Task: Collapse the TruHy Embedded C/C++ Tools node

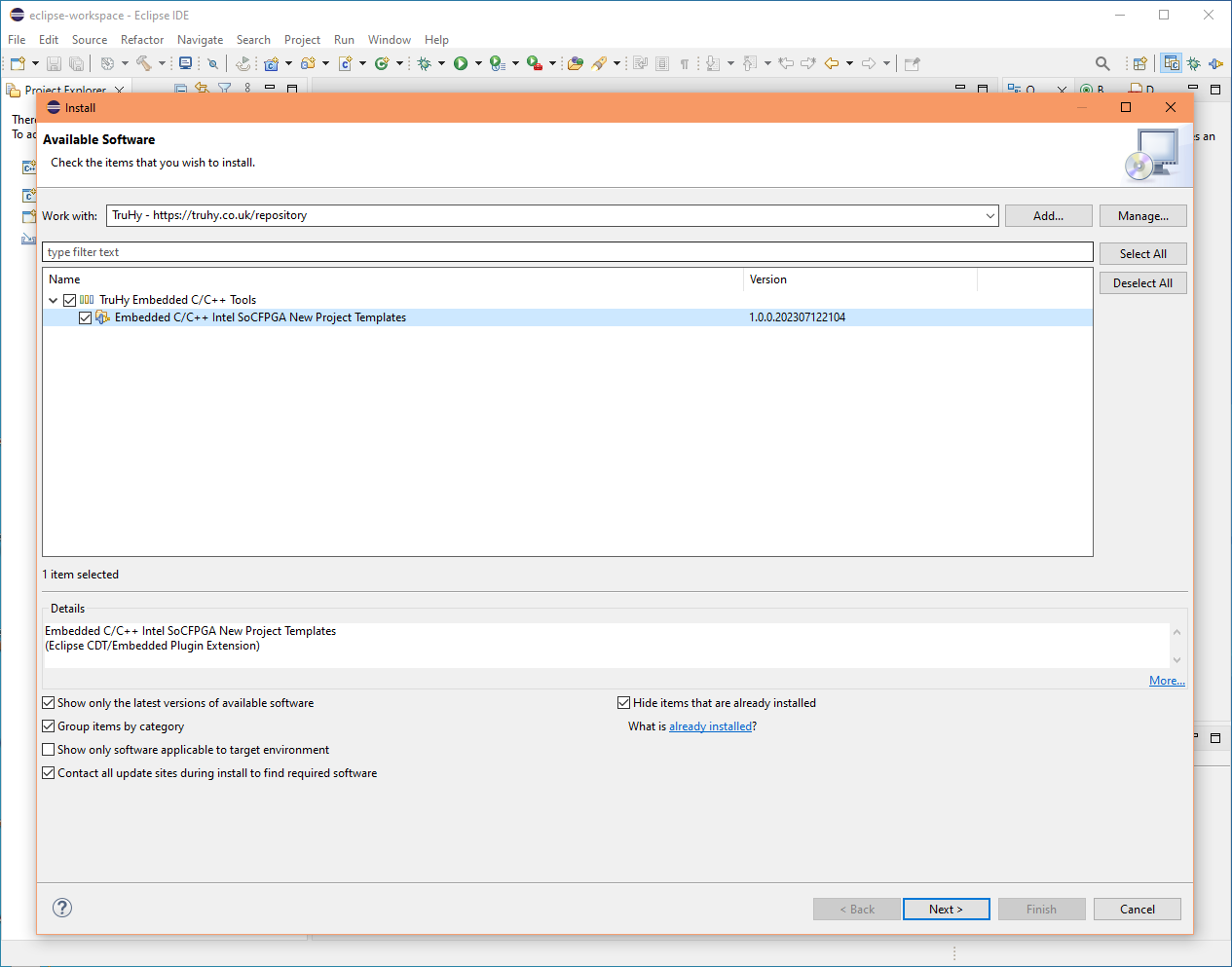Action: pyautogui.click(x=54, y=300)
